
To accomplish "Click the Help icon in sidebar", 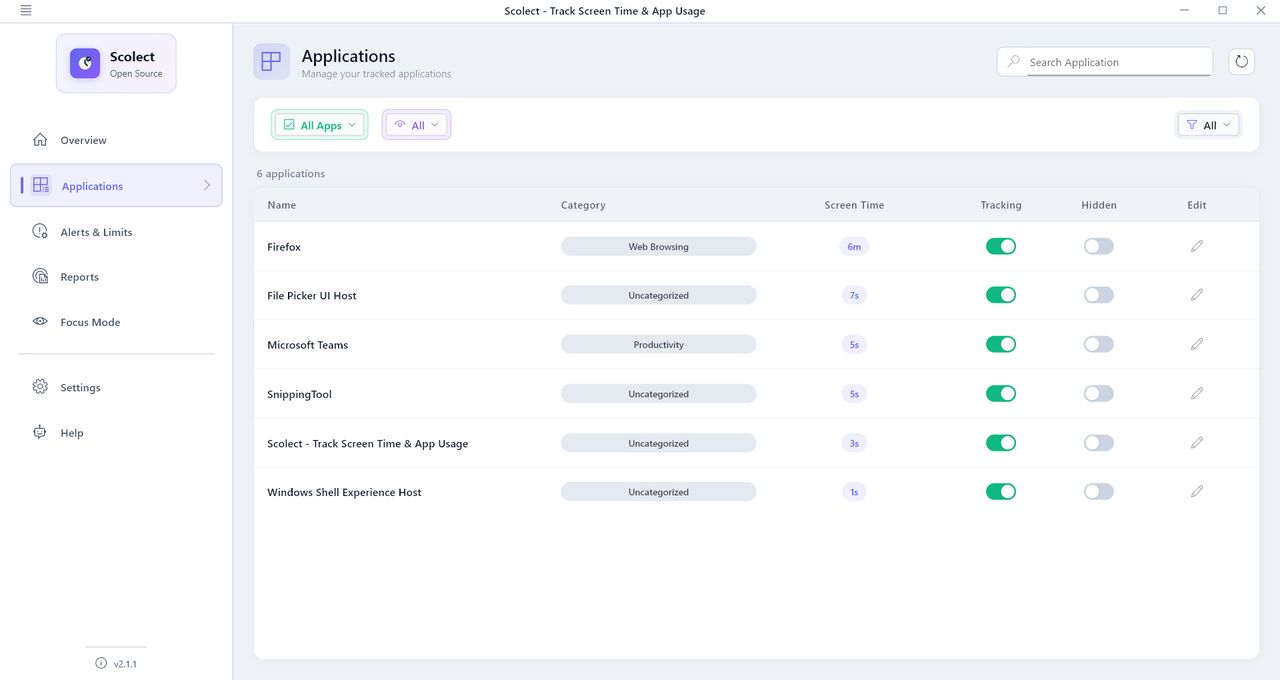I will click(40, 432).
